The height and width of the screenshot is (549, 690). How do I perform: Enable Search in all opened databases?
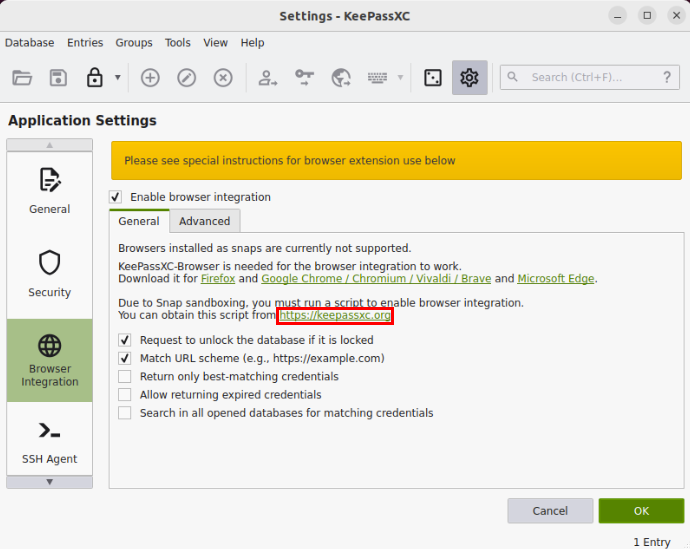tap(125, 413)
